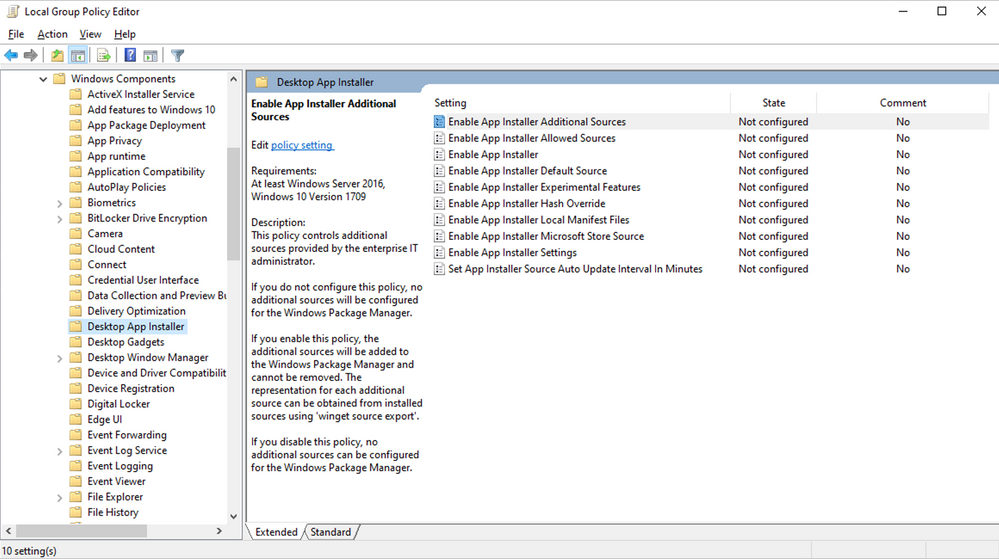Open the View menu
This screenshot has height=559, width=999.
click(90, 34)
